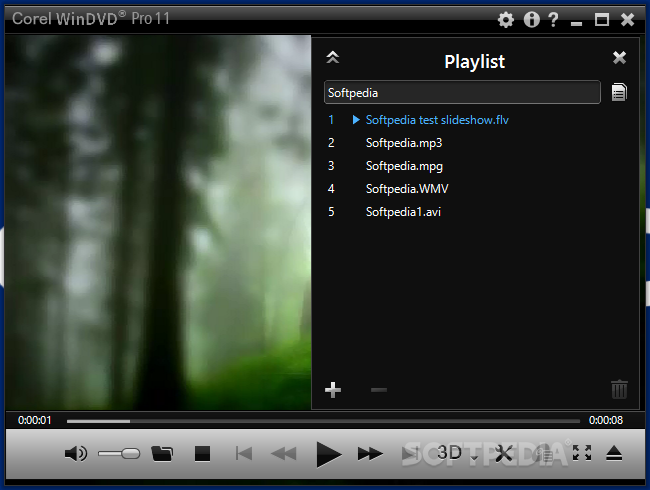Add a file with the plus icon
This screenshot has height=490, width=650.
point(333,390)
